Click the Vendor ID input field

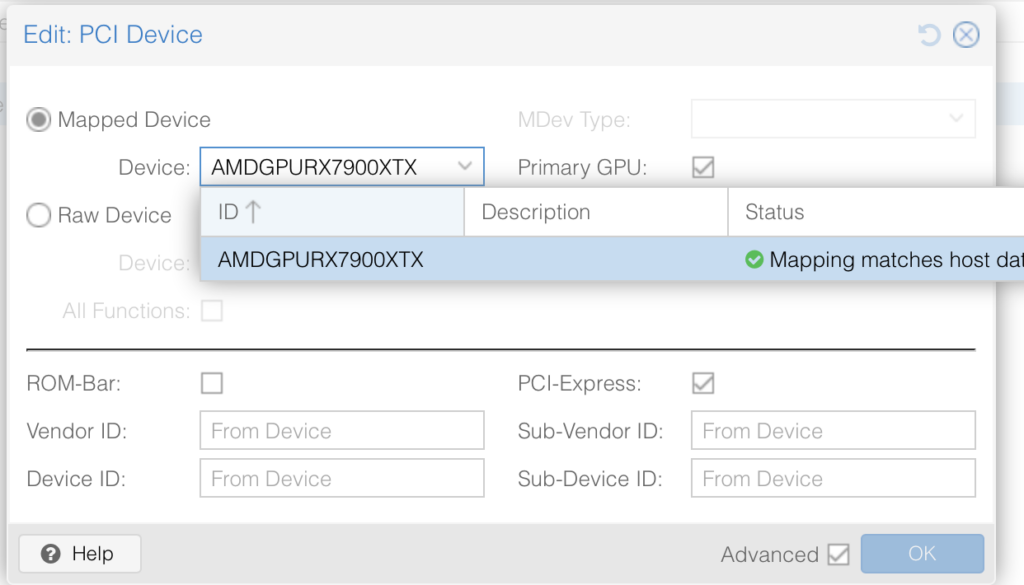coord(342,431)
